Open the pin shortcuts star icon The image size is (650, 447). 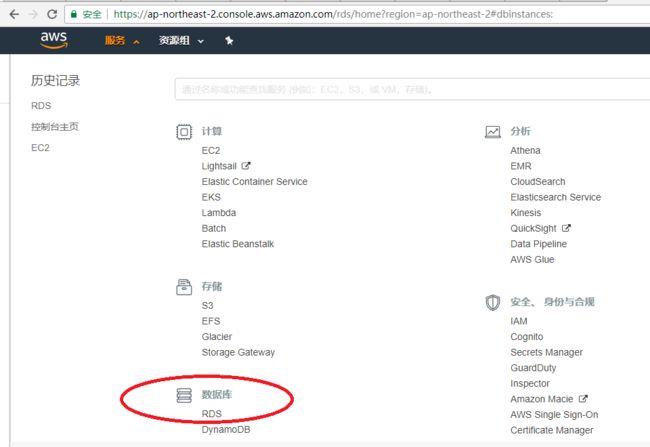click(x=229, y=41)
